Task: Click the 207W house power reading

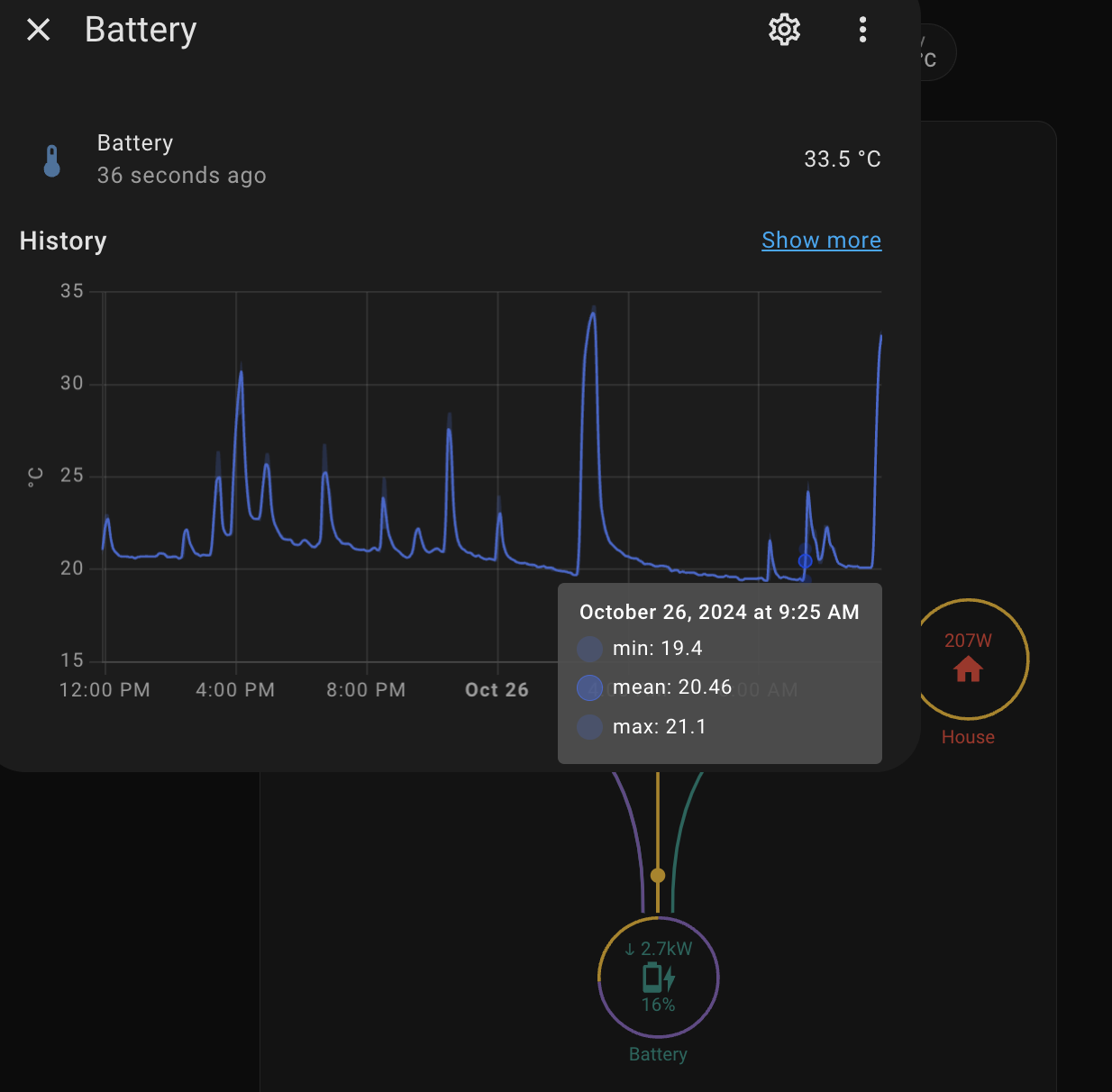Action: pyautogui.click(x=968, y=641)
